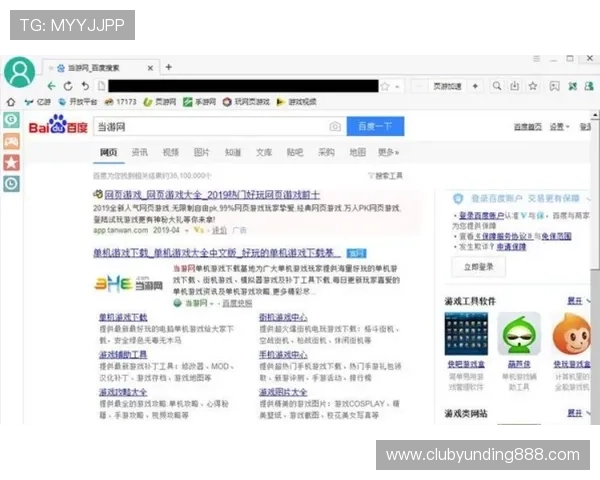Expand the 设置 dropdown
Screen dimensions: 600x480
tap(559, 127)
